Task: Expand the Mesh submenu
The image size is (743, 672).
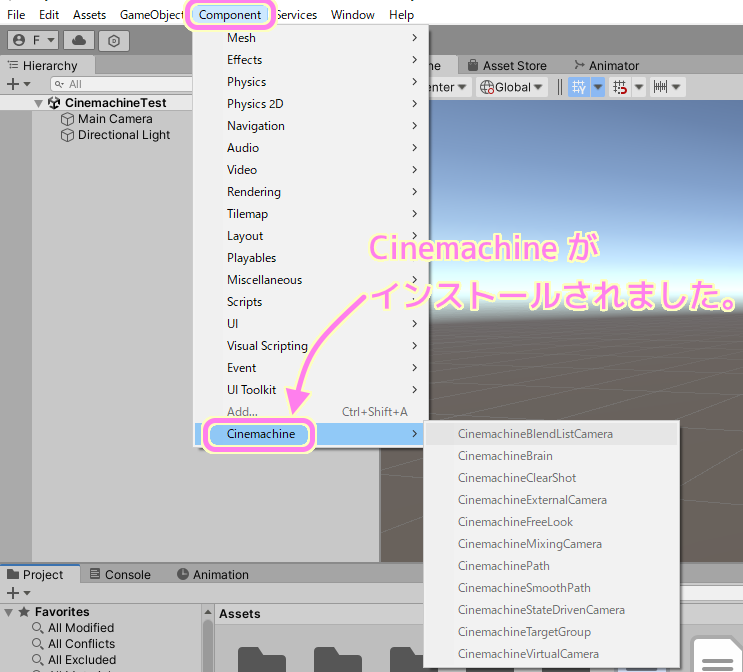Action: pos(311,38)
